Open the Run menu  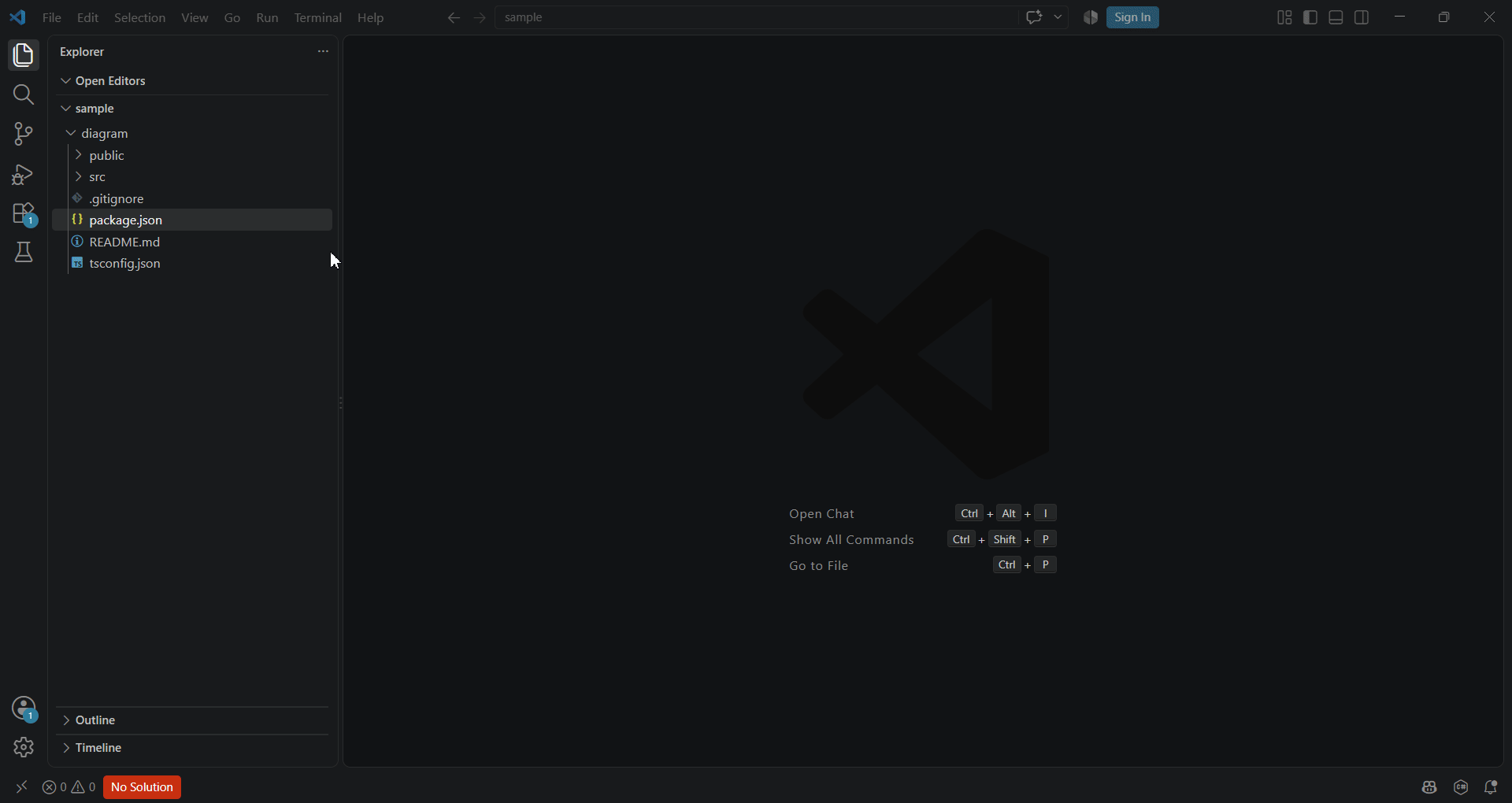coord(268,17)
